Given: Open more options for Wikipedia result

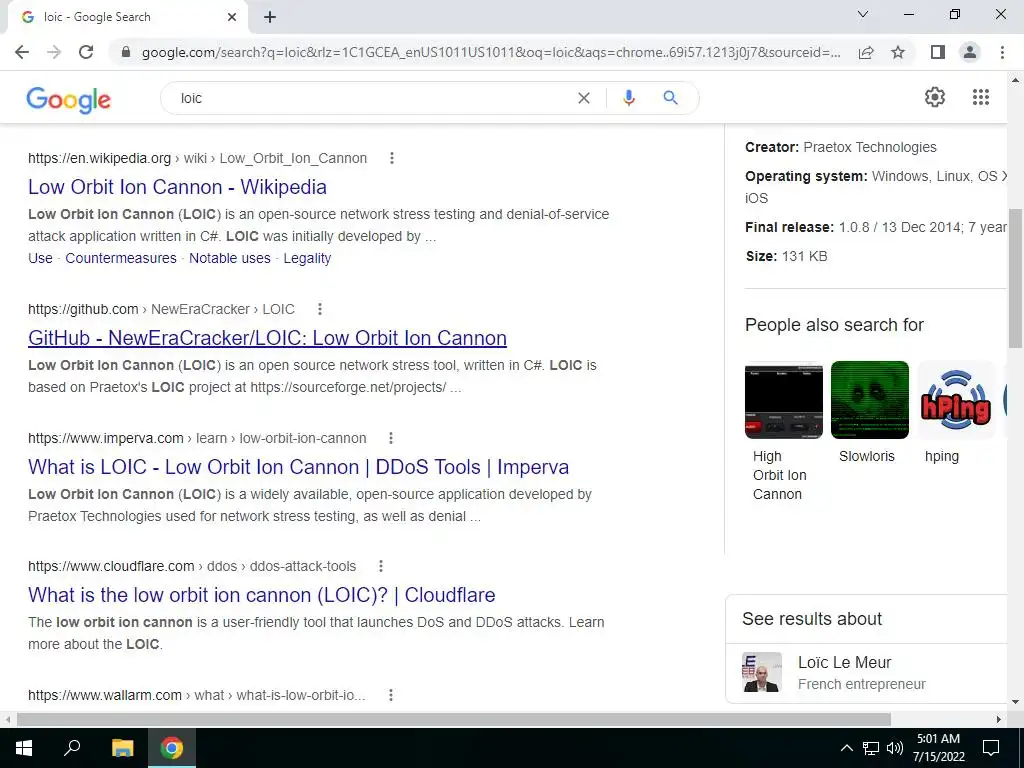Looking at the screenshot, I should pyautogui.click(x=392, y=158).
